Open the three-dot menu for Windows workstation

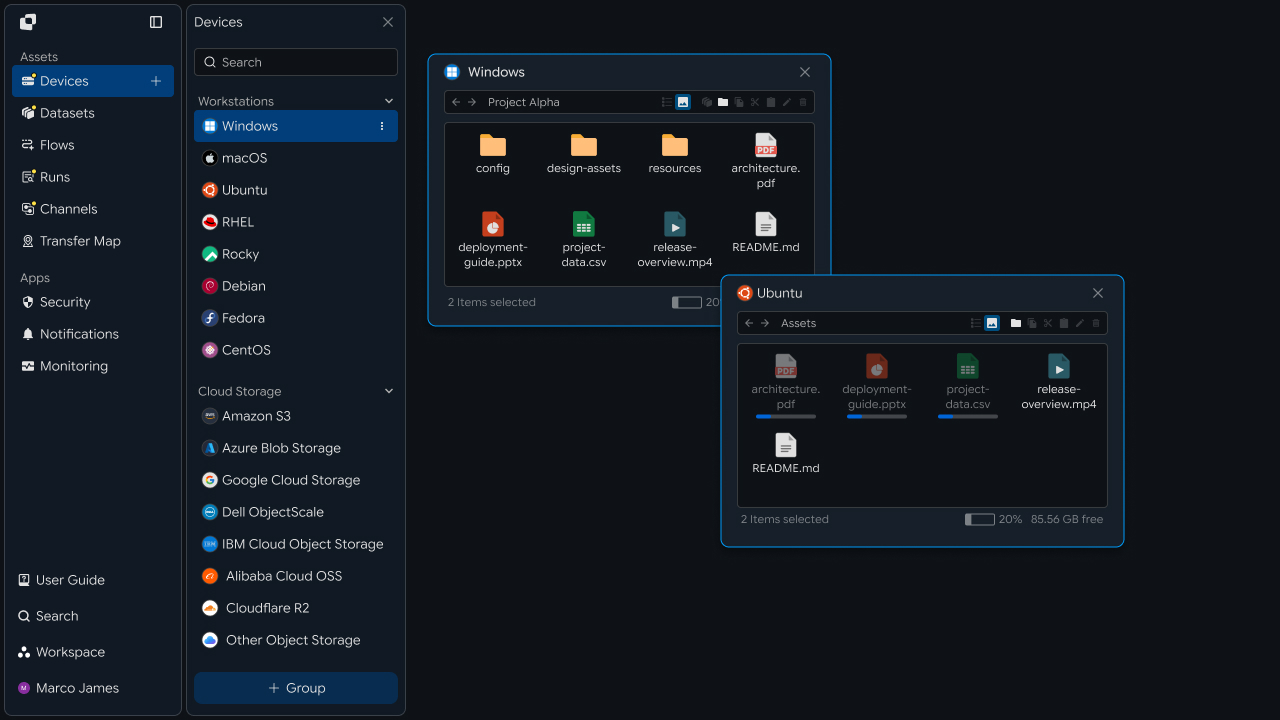coord(382,126)
